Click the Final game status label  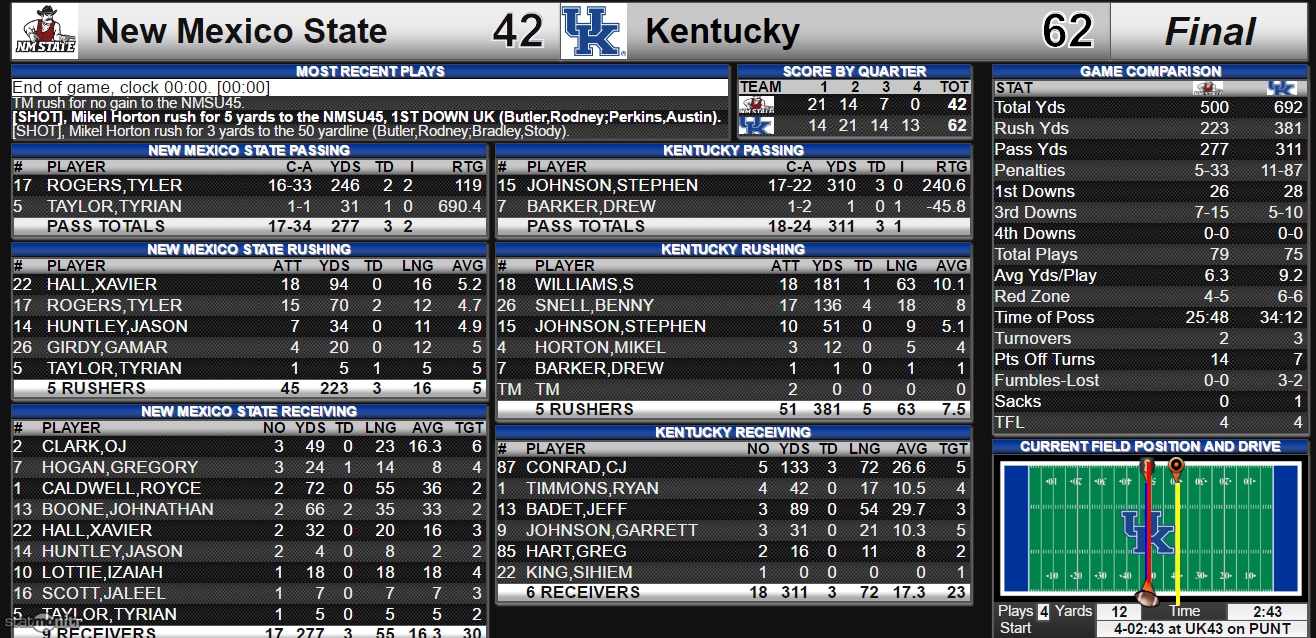point(1210,32)
